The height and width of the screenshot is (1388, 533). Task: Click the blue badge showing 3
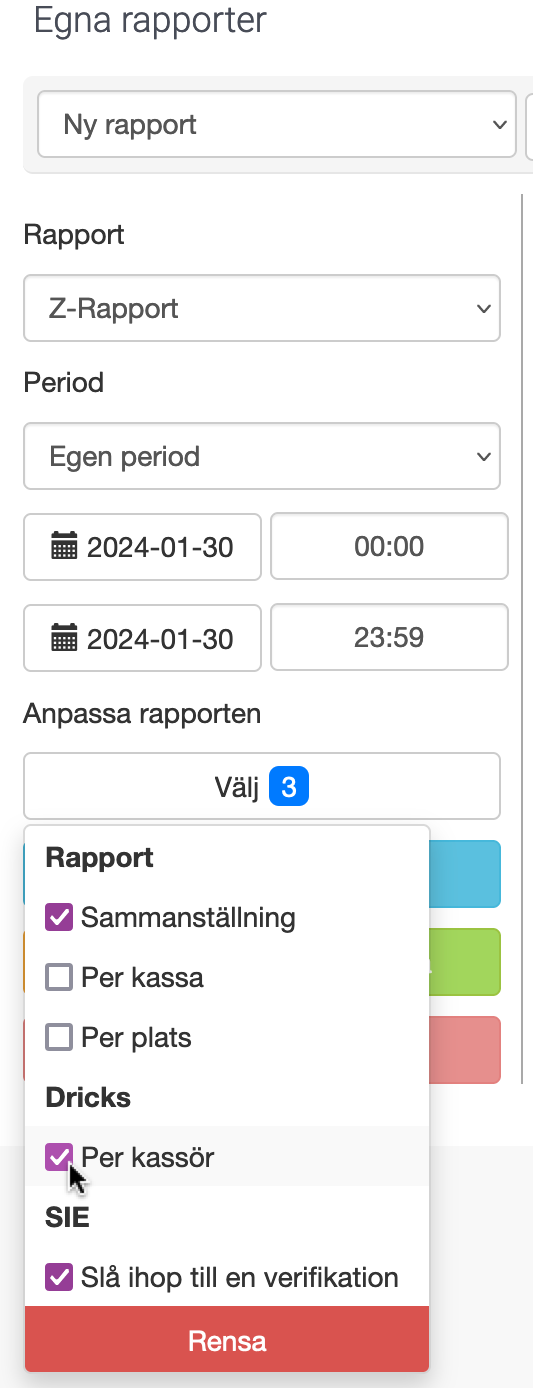(289, 787)
